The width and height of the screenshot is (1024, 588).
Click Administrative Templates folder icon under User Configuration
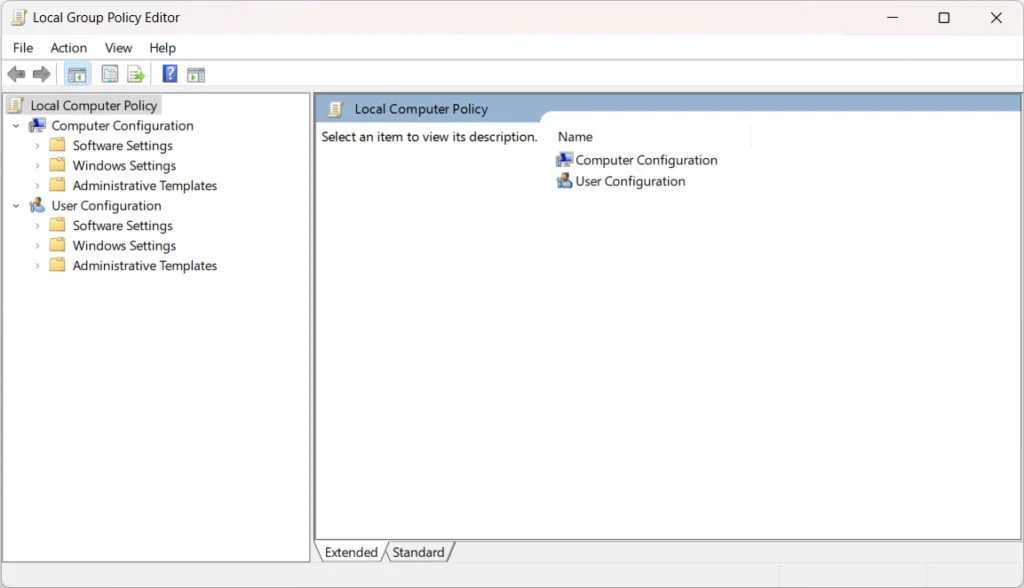[x=57, y=265]
